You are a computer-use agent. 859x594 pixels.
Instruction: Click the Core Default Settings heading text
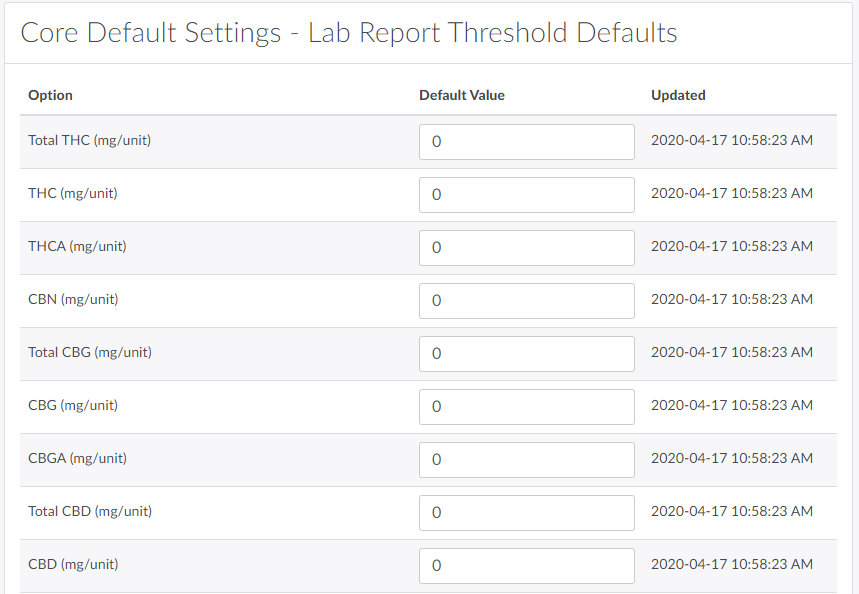pos(150,32)
